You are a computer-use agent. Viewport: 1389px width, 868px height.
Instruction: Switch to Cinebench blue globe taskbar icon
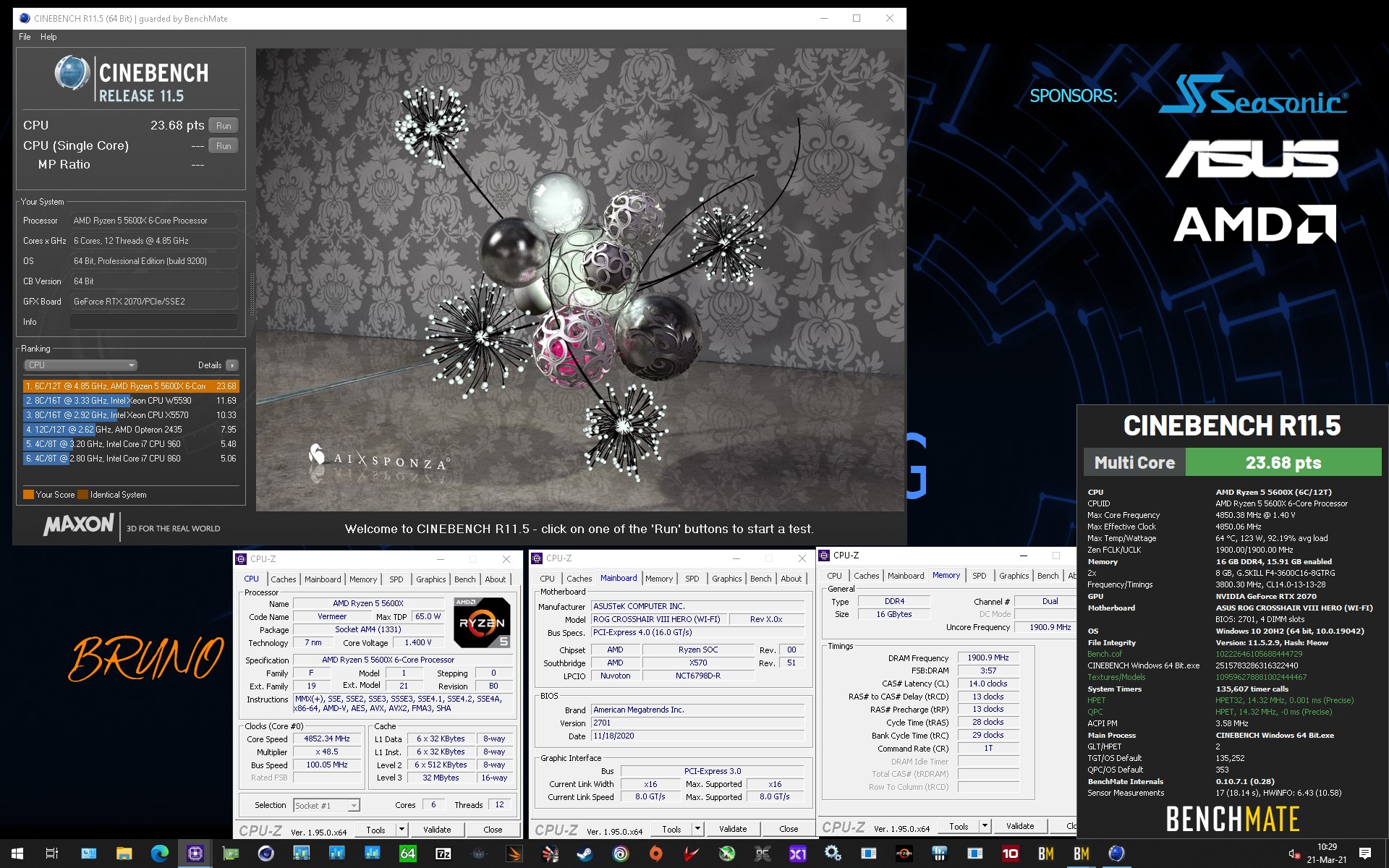(x=1116, y=854)
